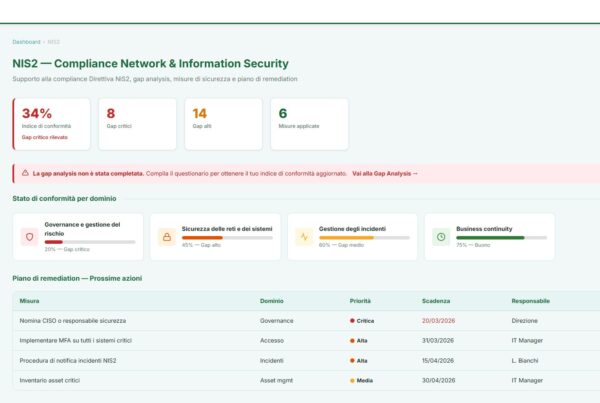Click the lock icon for Sicurezza delle reti
The width and height of the screenshot is (600, 403).
pos(167,237)
